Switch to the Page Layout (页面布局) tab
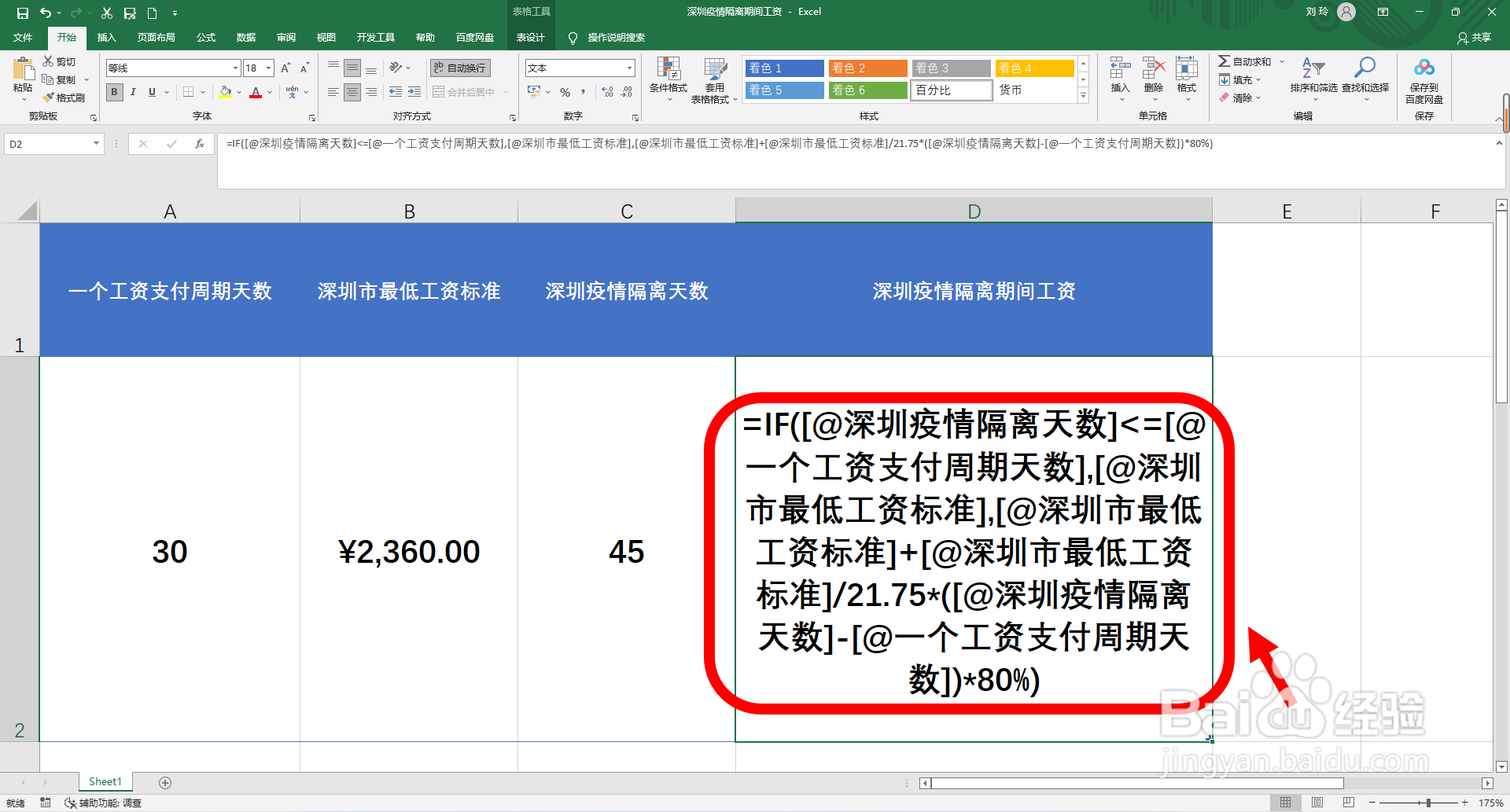Image resolution: width=1510 pixels, height=812 pixels. [x=156, y=38]
